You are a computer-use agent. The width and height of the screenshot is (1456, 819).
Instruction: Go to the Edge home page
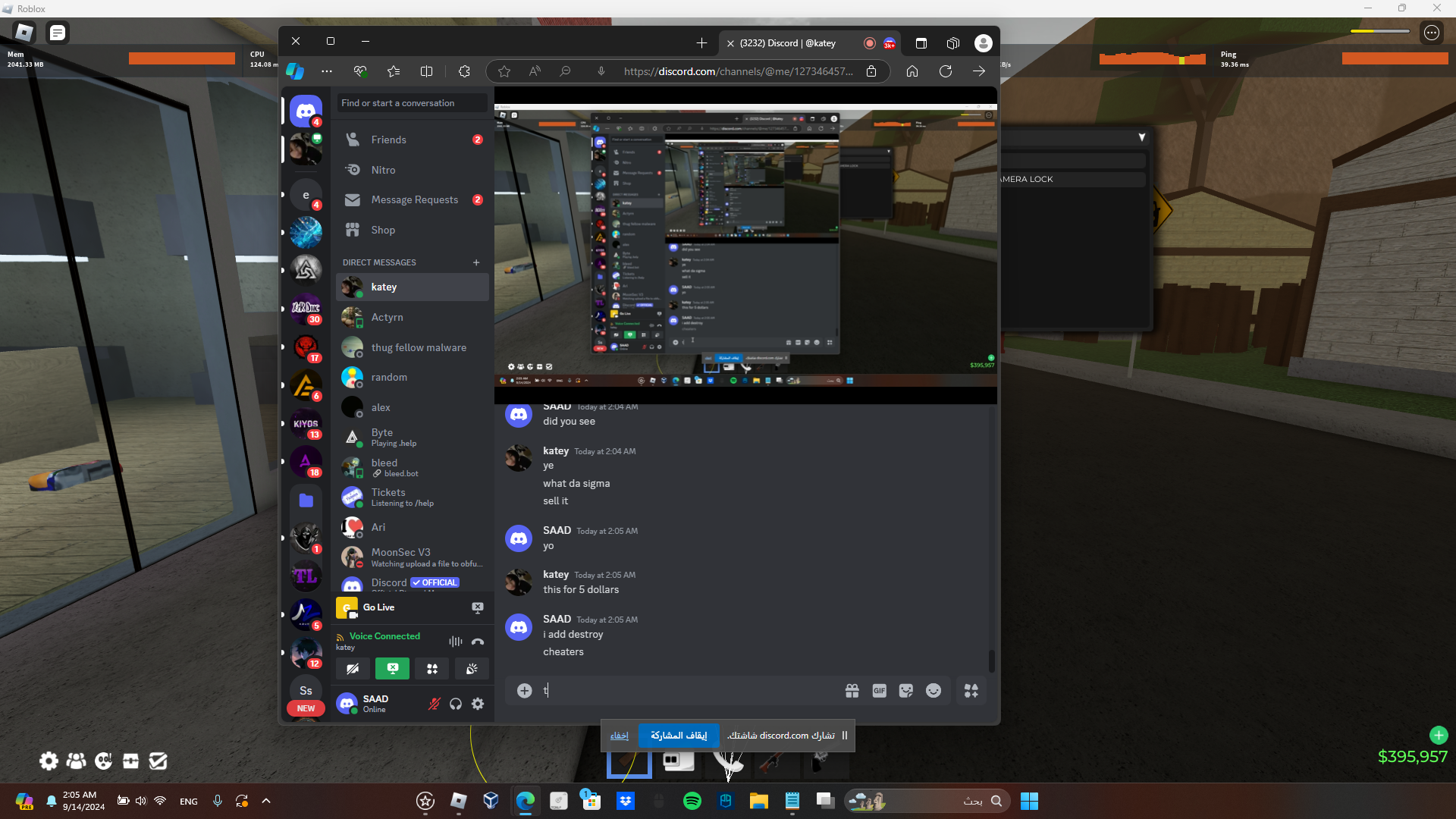click(912, 71)
